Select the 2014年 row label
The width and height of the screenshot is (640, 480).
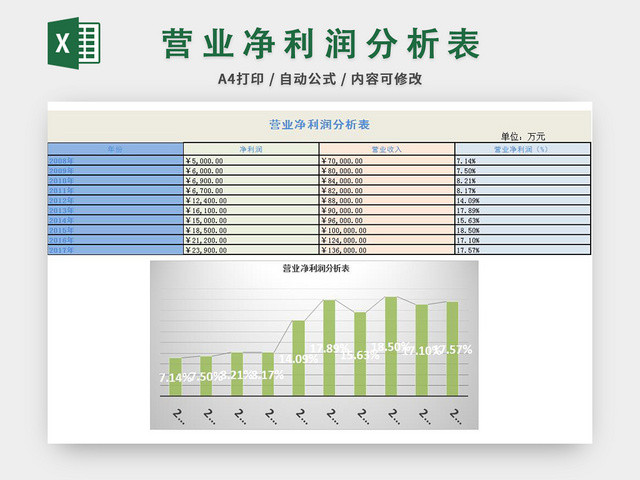tap(116, 220)
